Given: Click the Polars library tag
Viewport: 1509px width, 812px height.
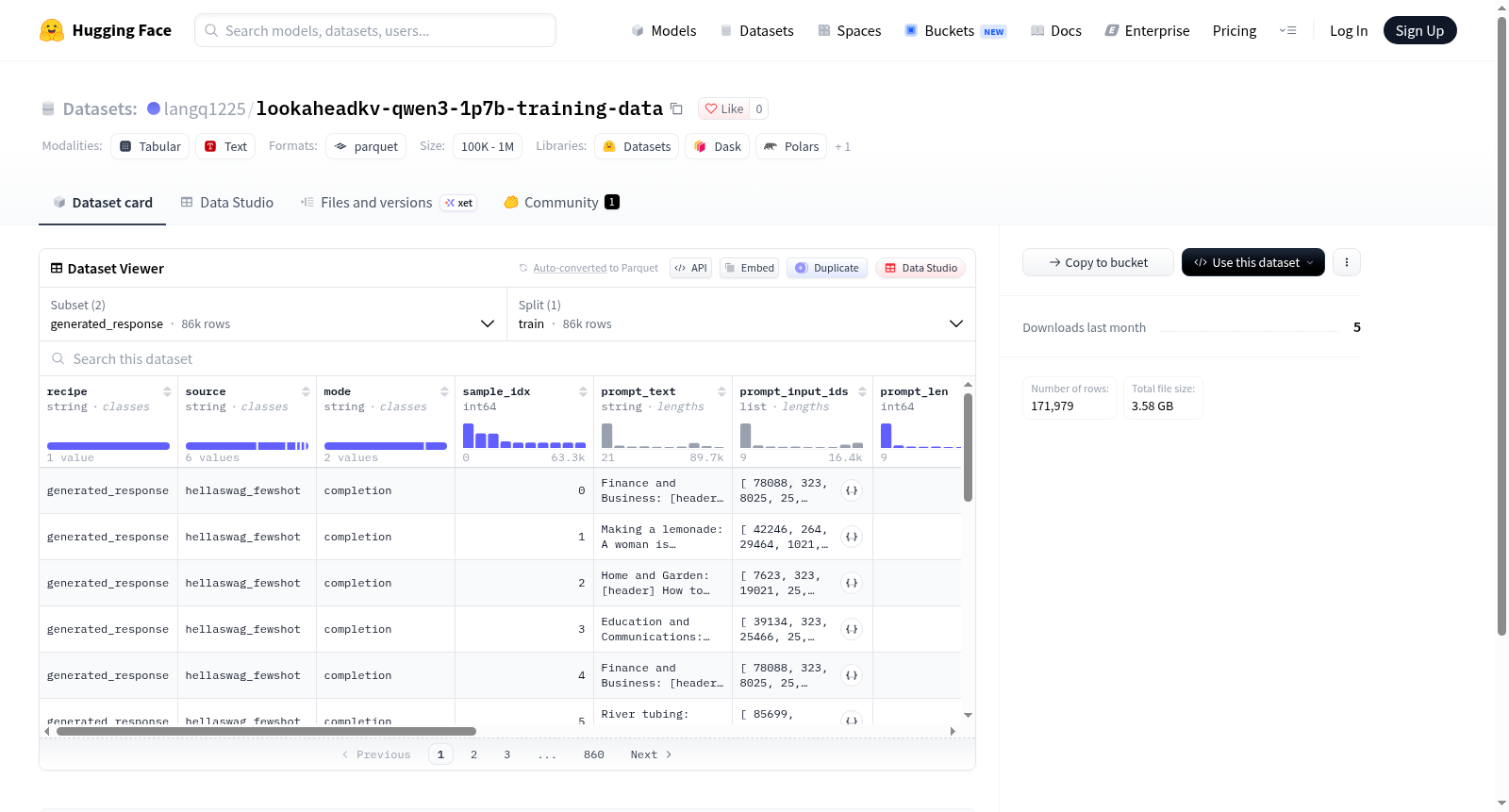Looking at the screenshot, I should pyautogui.click(x=791, y=146).
